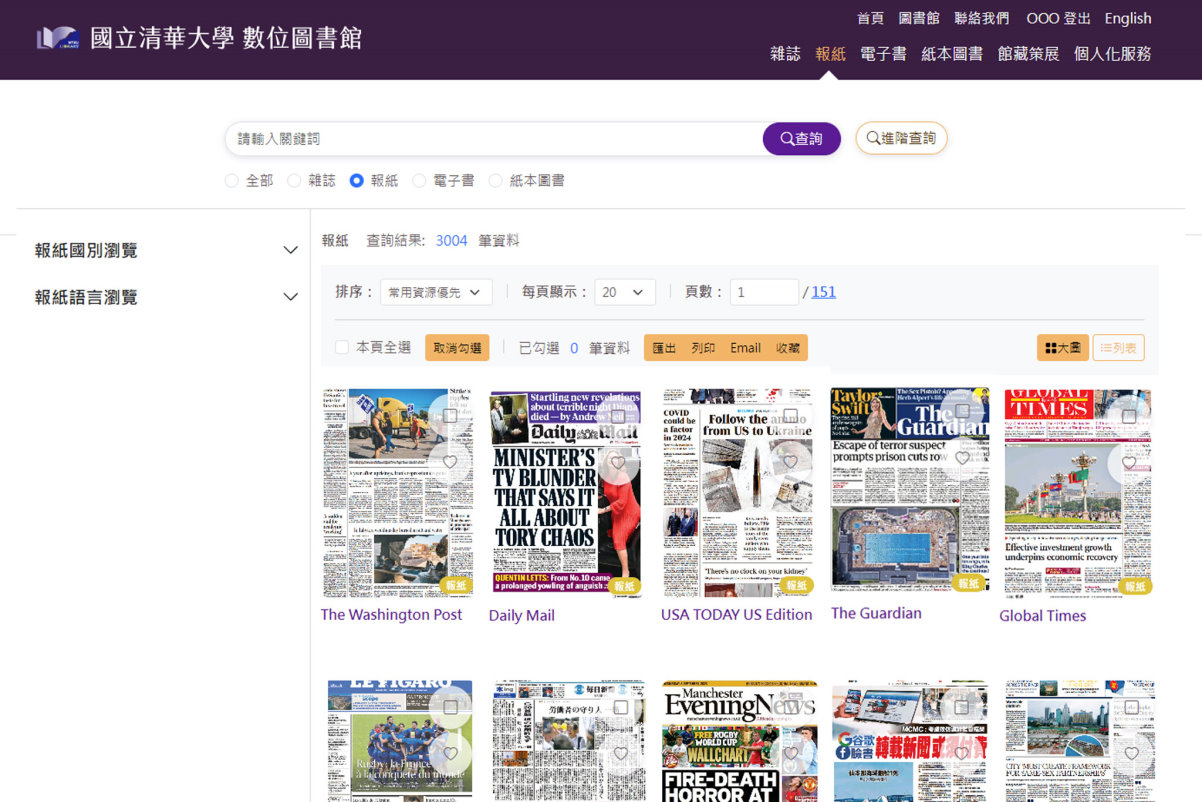The image size is (1202, 802).
Task: Open 個人化服務 in main navigation
Action: 1112,54
